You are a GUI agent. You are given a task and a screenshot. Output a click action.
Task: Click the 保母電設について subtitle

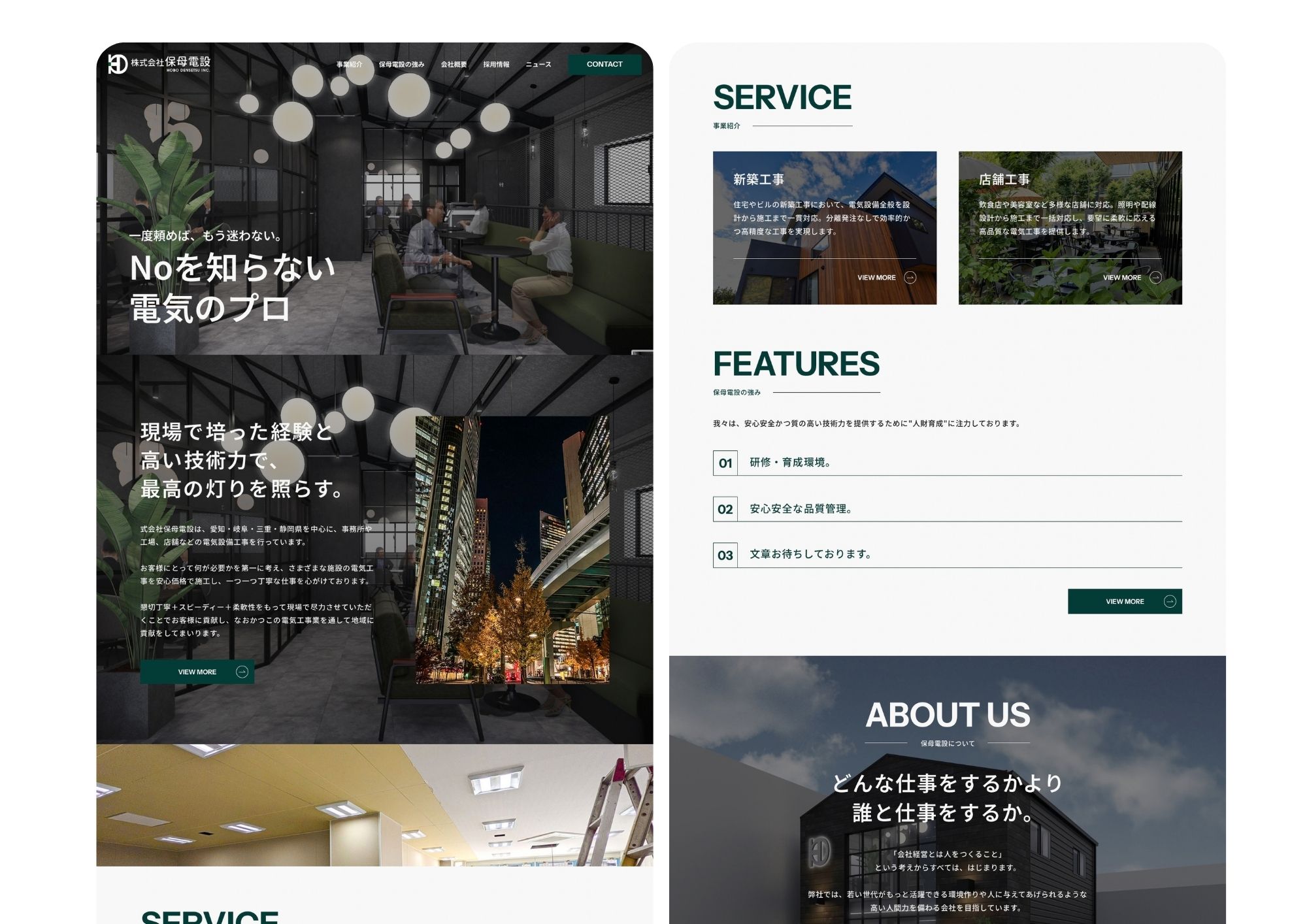pos(948,744)
